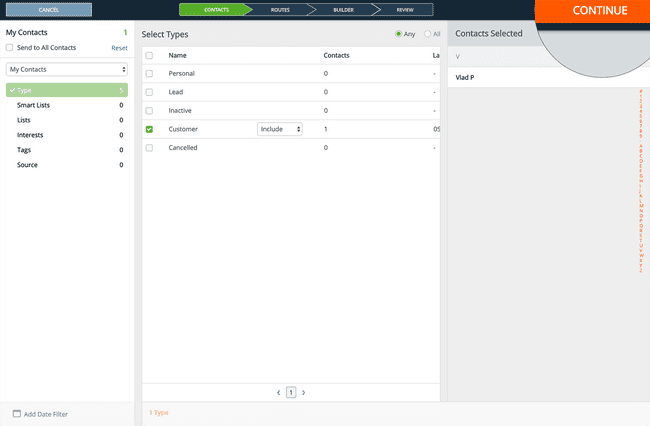This screenshot has width=650, height=426.
Task: Check the Lead type checkbox
Action: pyautogui.click(x=149, y=92)
